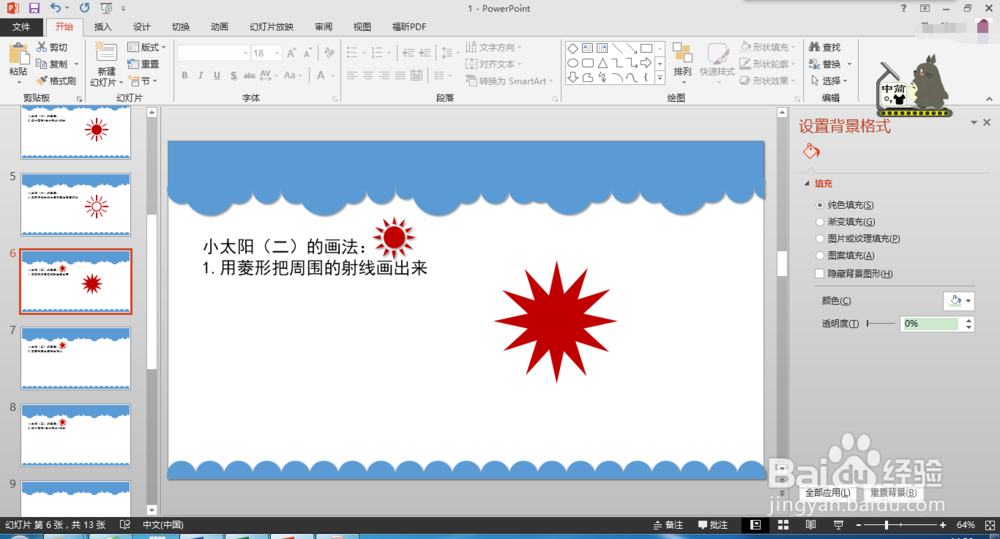Click the zoom slider in status bar
This screenshot has height=539, width=1000.
[x=900, y=525]
